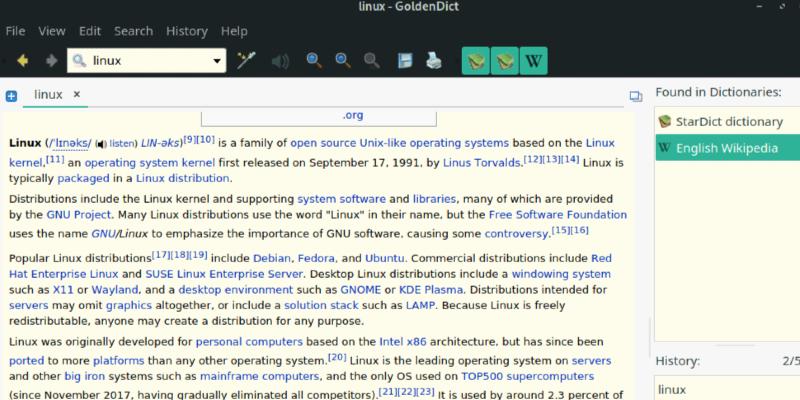Click the scan popup wand icon
This screenshot has height=400, width=800.
click(x=246, y=61)
